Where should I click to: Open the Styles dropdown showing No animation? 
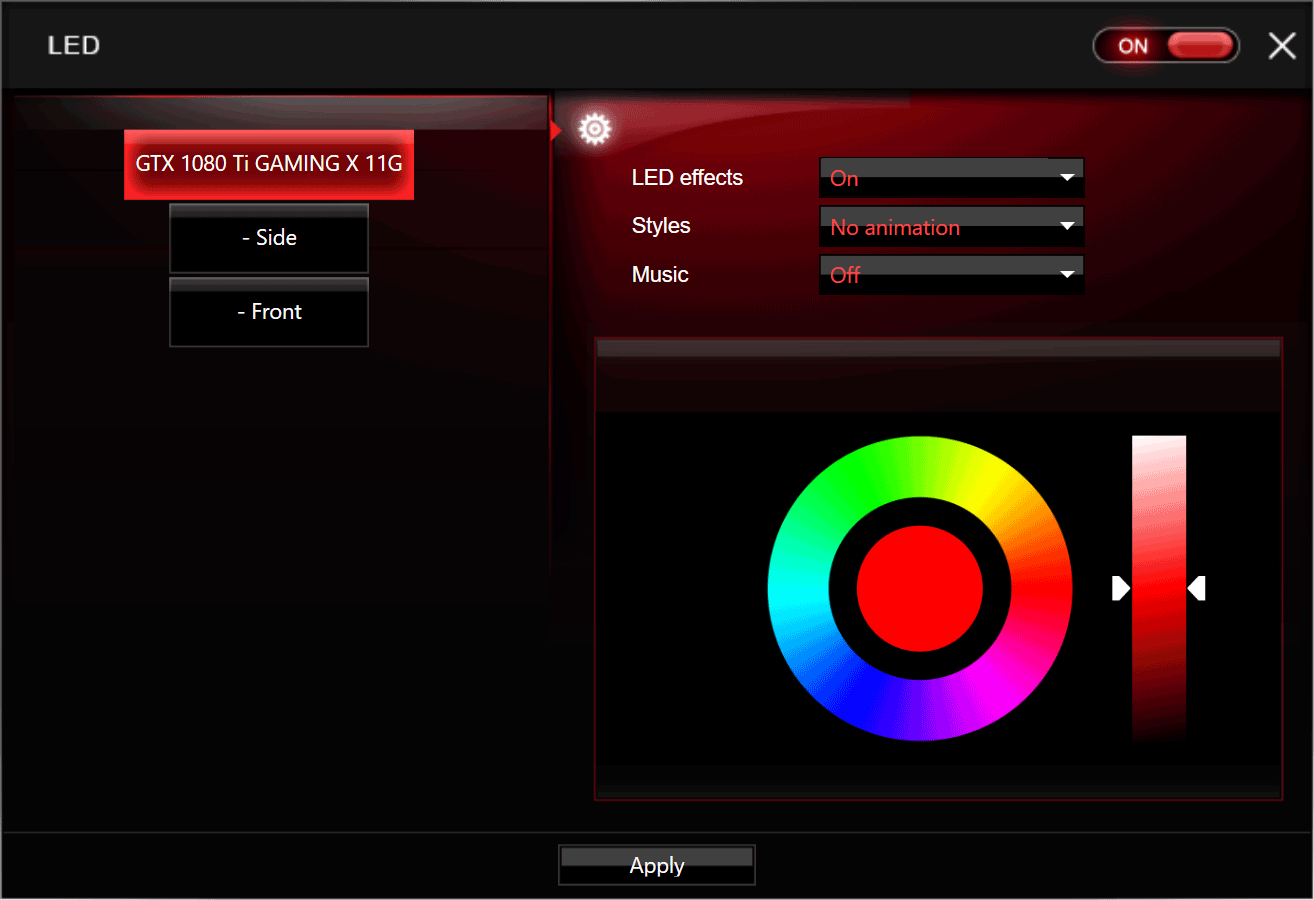coord(952,227)
